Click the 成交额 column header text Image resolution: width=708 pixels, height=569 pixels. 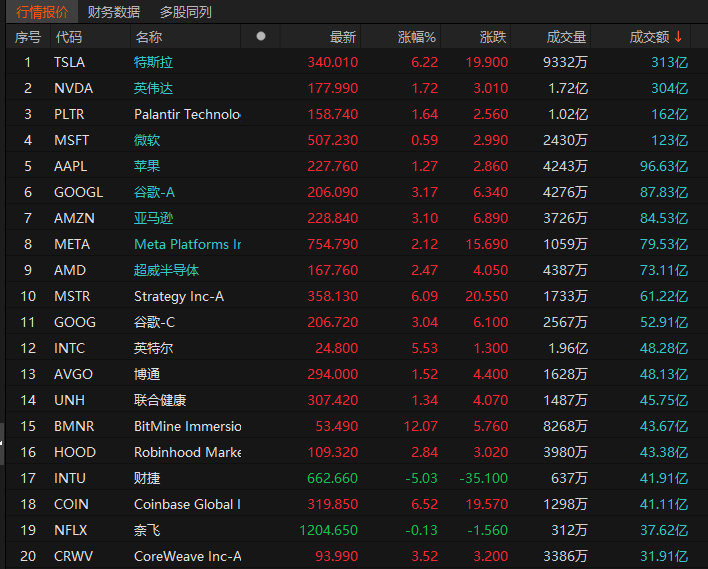649,37
